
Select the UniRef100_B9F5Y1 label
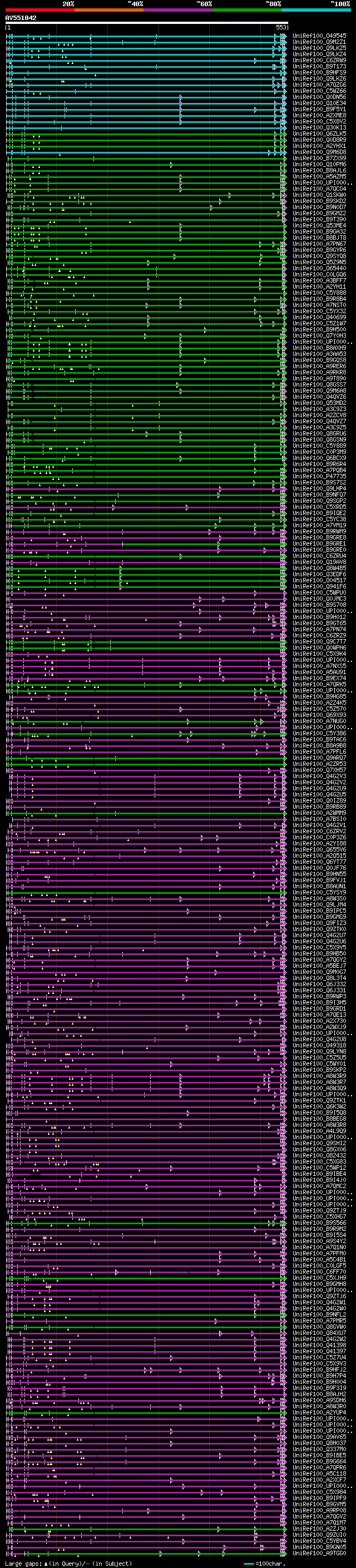(319, 110)
